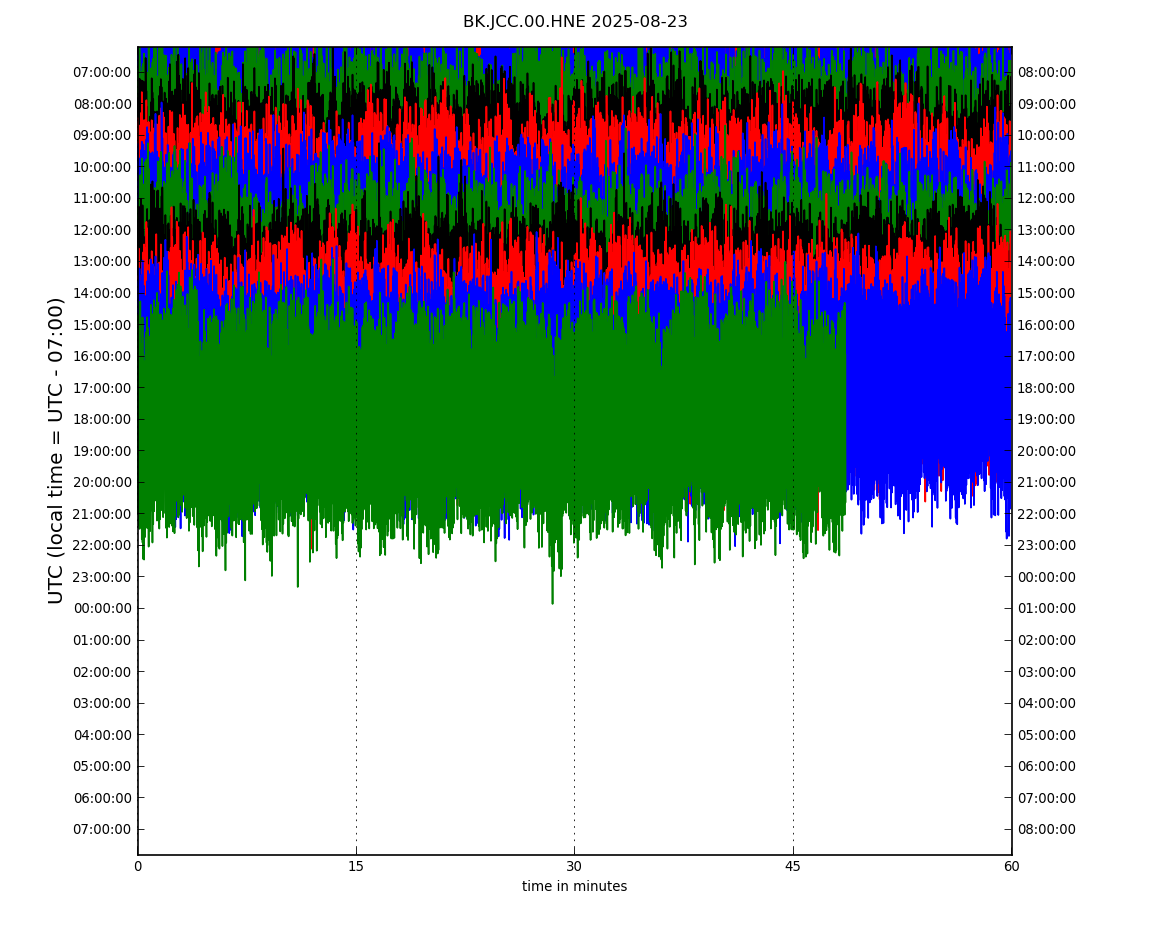This screenshot has width=1150, height=950.
Task: Select 23:00:00 on the local-time axis
Action: point(1047,545)
